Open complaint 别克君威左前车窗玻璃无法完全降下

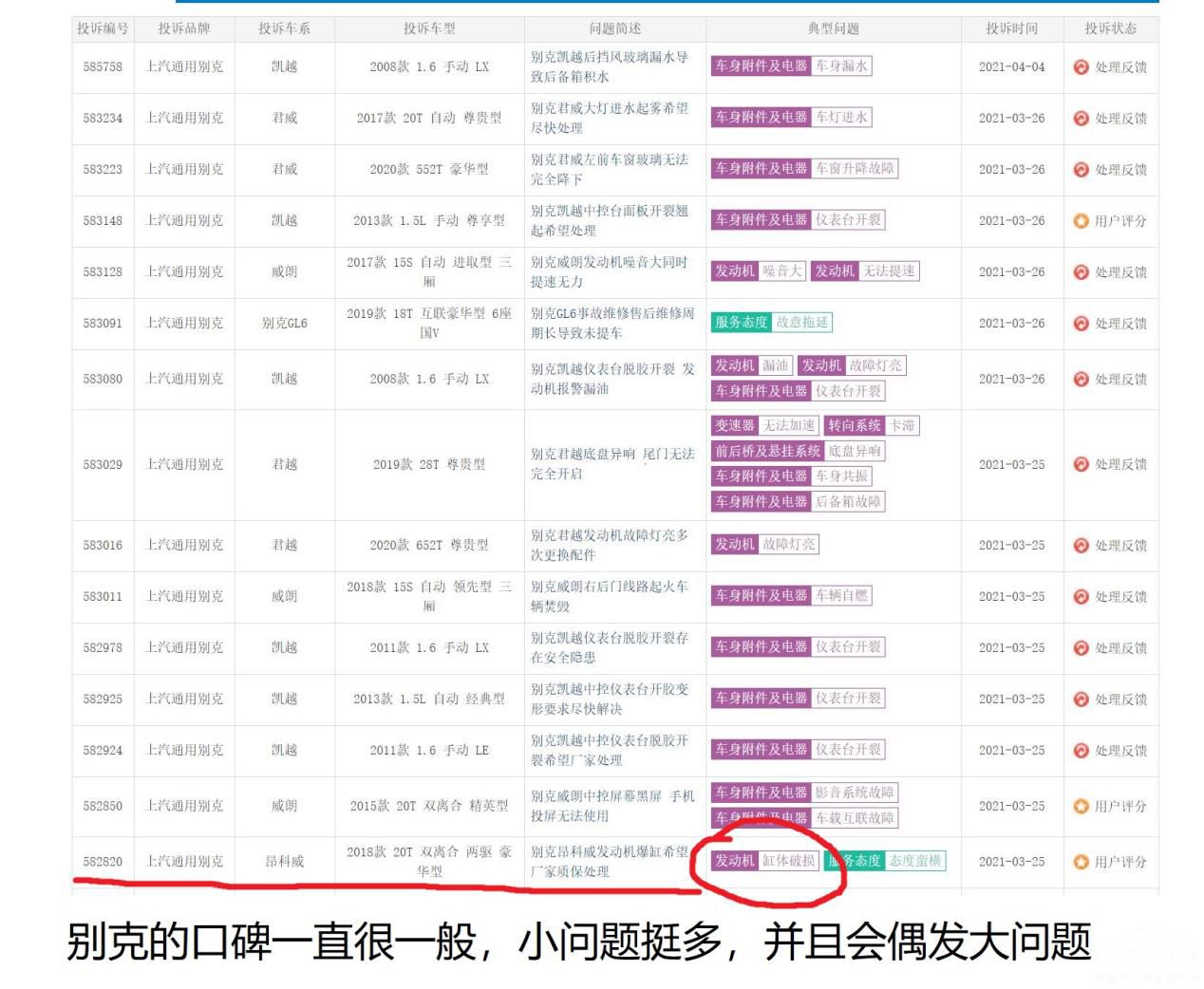point(610,169)
